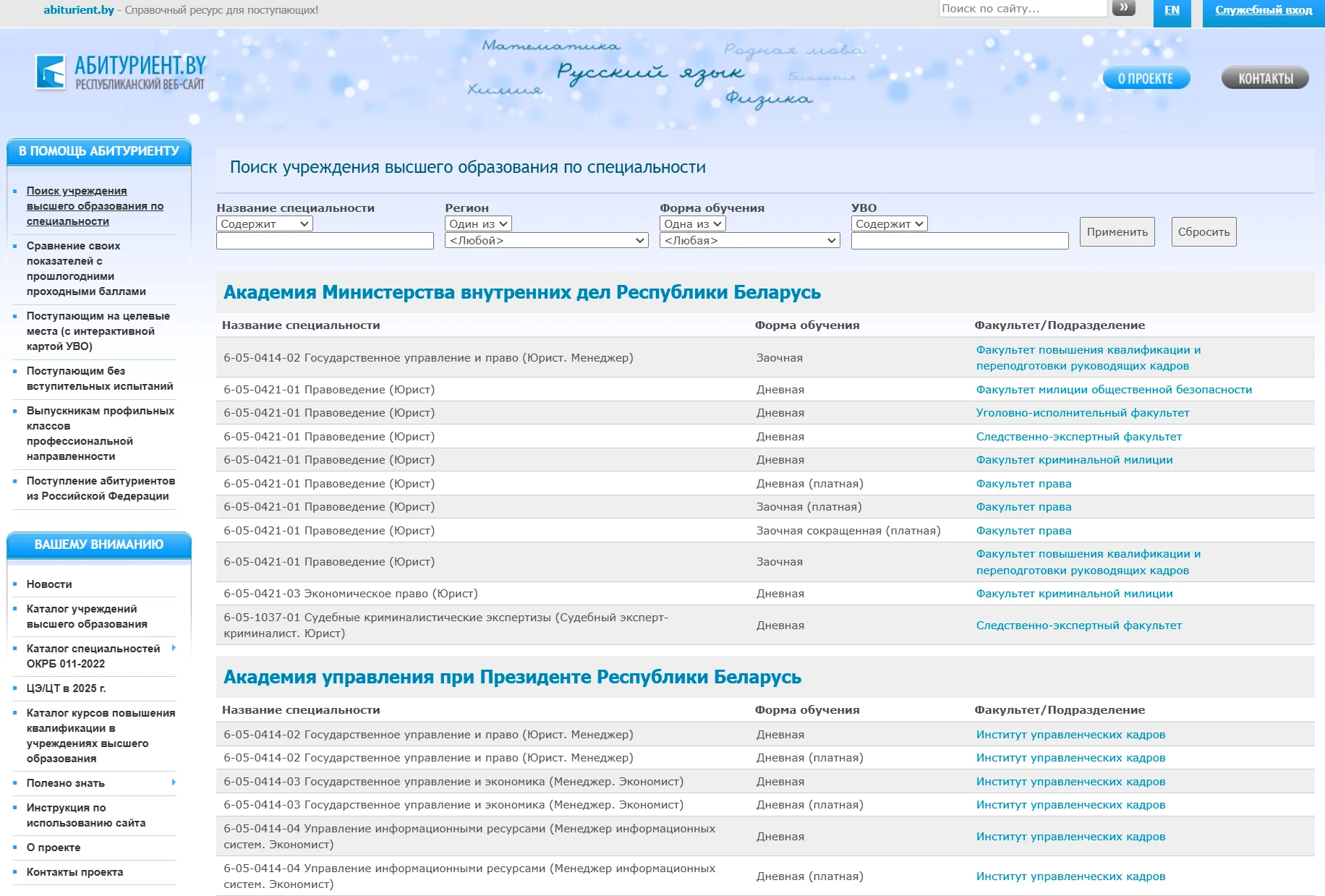
Task: Click 6-05-1037-01 Судебные криминалистические экспертизы cell
Action: (446, 626)
